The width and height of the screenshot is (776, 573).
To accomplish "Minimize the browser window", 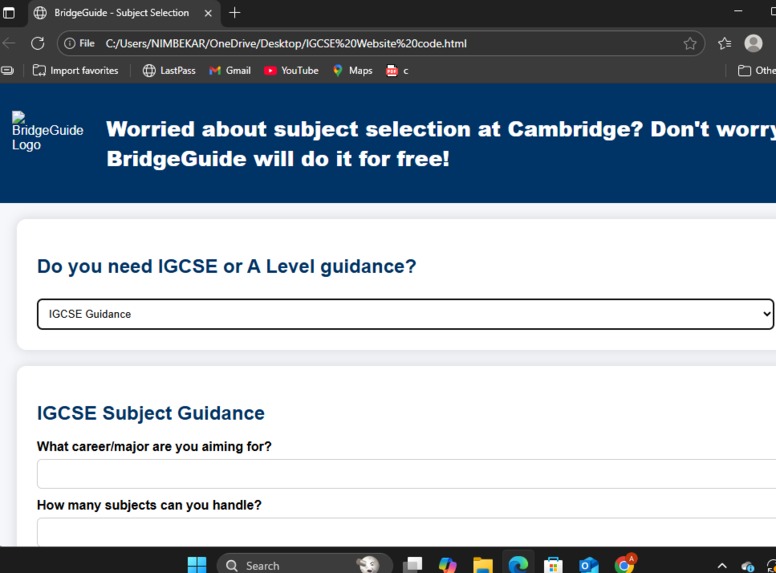I will click(x=738, y=11).
